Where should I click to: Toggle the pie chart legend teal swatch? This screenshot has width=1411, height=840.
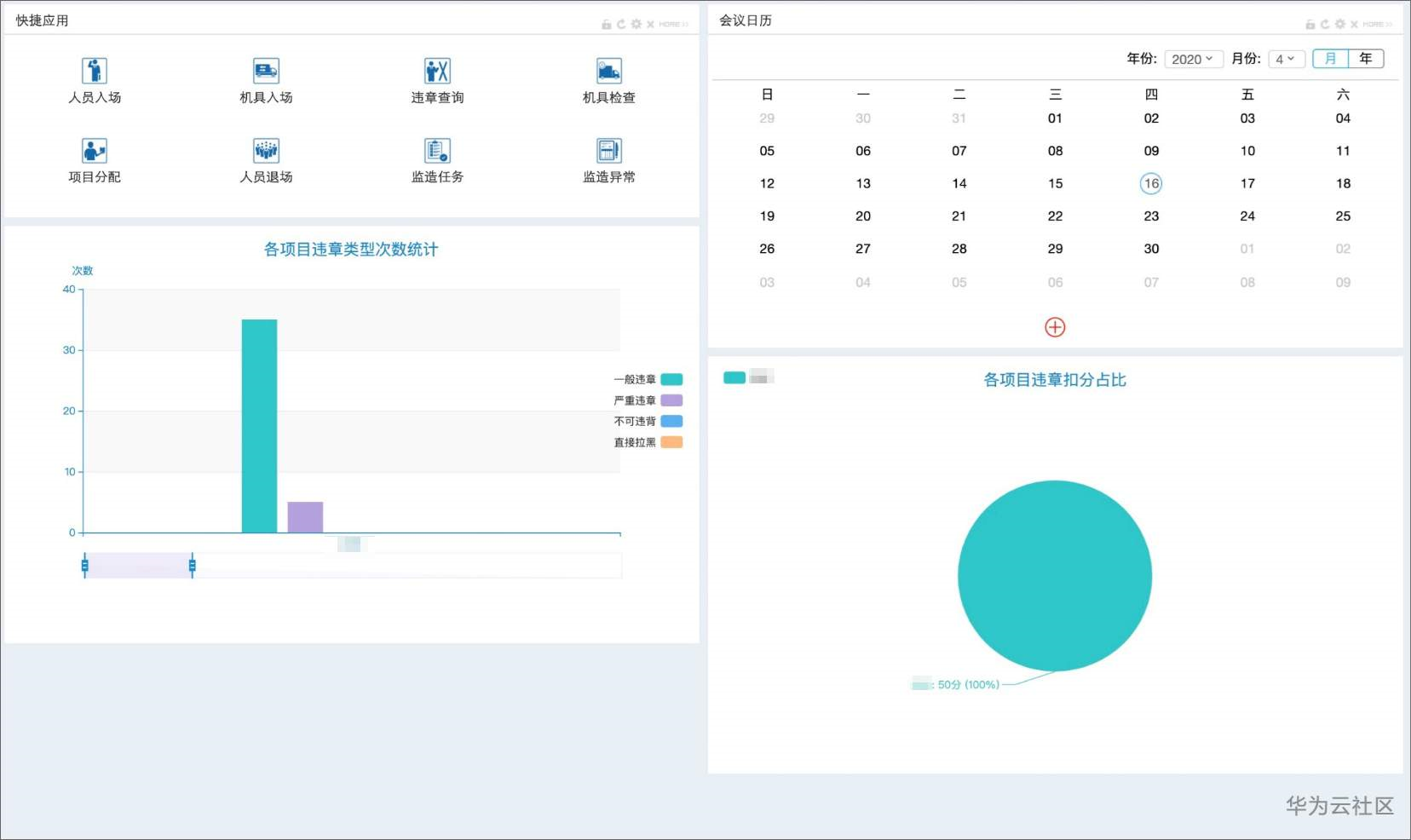(x=734, y=377)
